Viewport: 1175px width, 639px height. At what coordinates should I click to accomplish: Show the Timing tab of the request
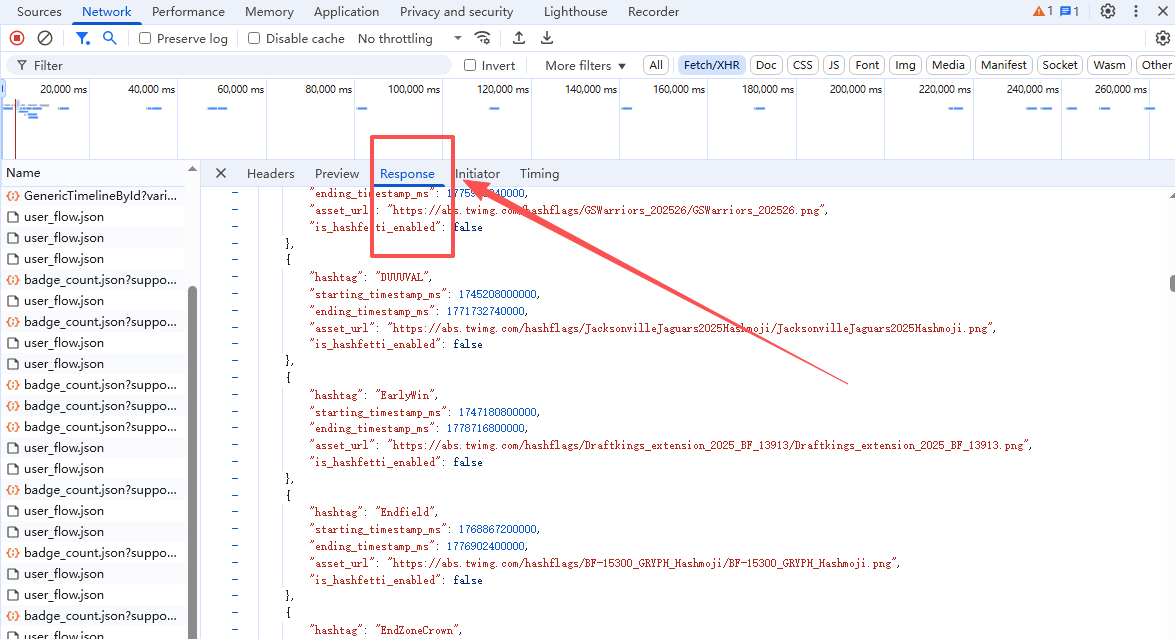point(540,173)
